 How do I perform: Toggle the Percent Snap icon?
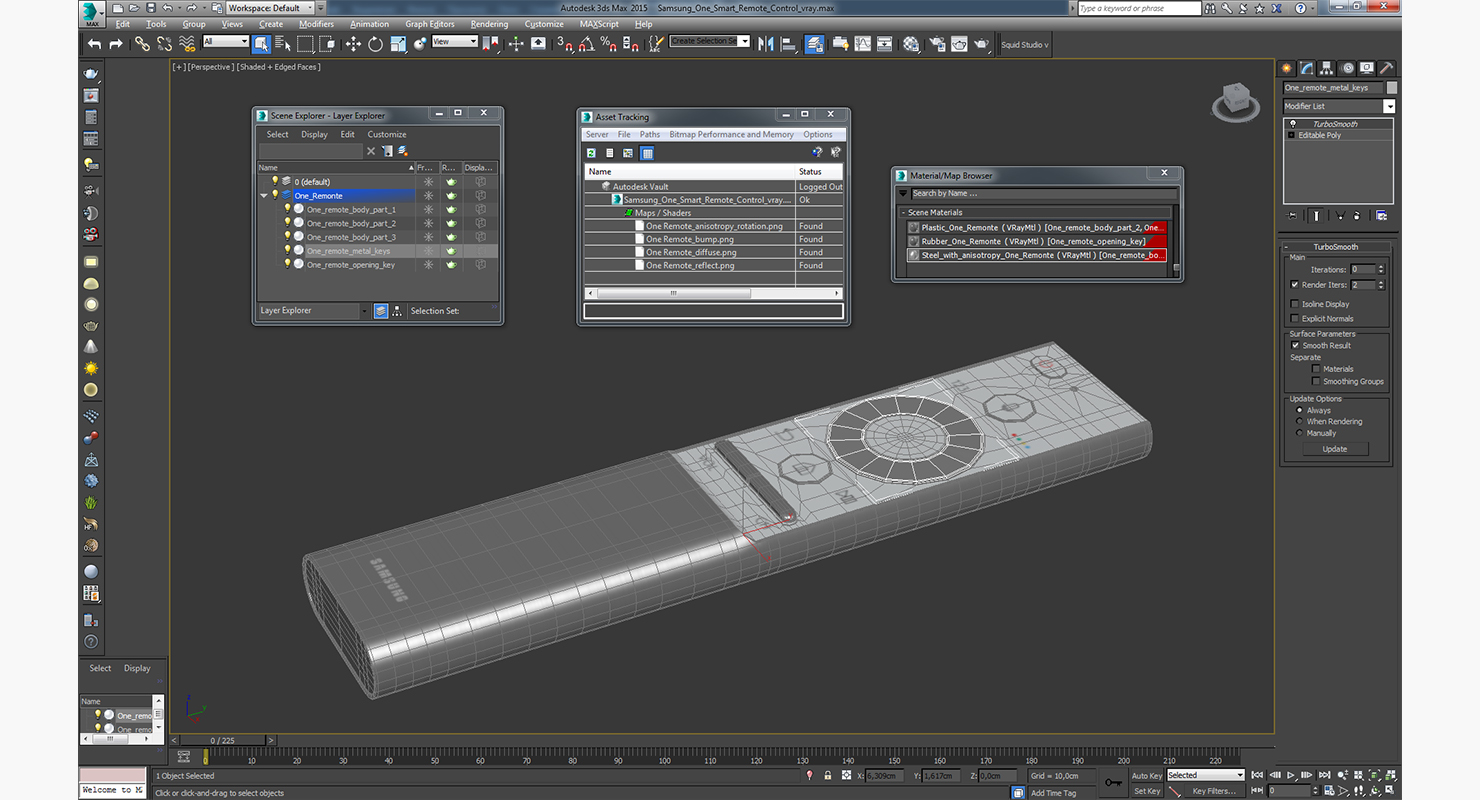(608, 44)
